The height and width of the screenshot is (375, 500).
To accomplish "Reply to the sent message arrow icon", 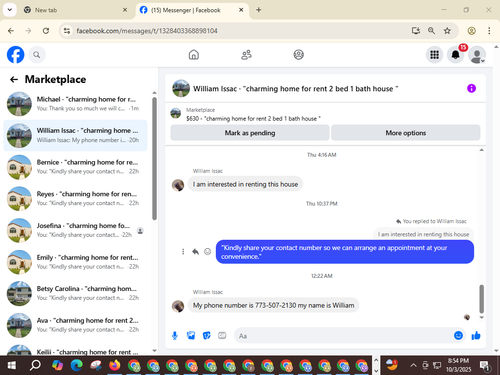I will pyautogui.click(x=195, y=251).
